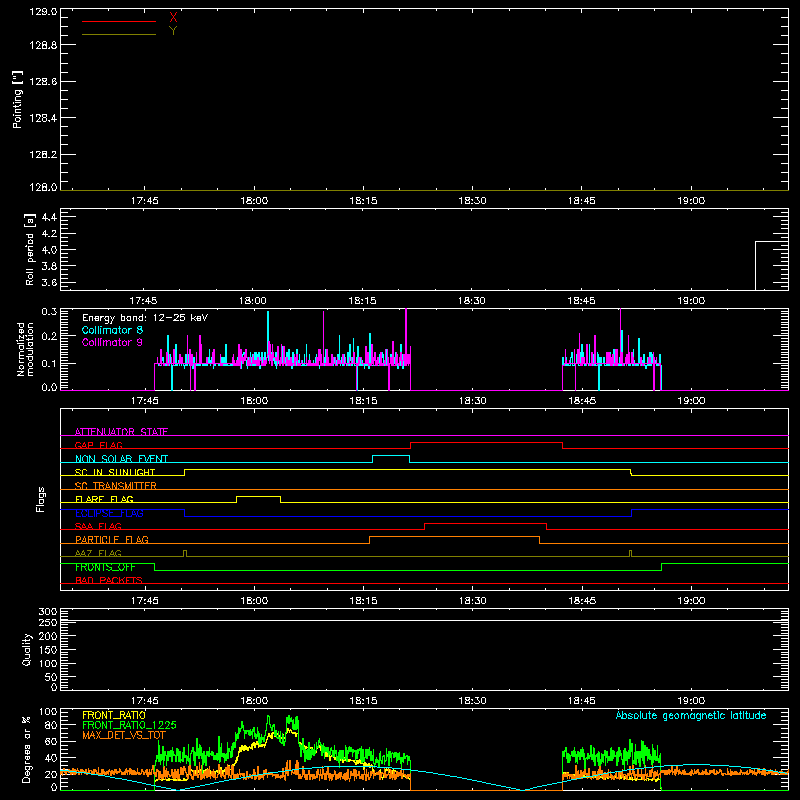Select the yellow FRONT_RATIO legend label

114,715
